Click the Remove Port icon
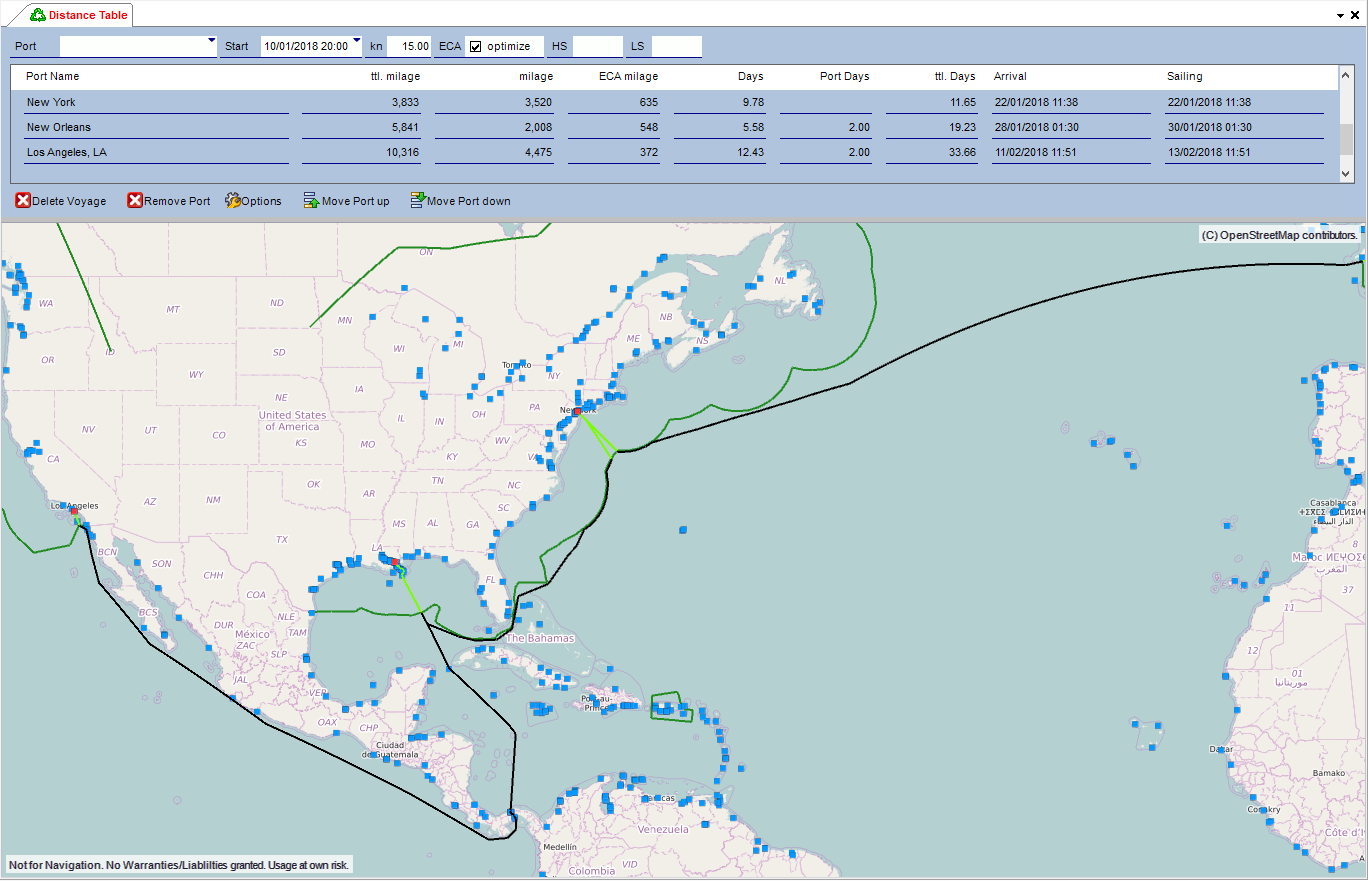The height and width of the screenshot is (881, 1368). pyautogui.click(x=135, y=200)
